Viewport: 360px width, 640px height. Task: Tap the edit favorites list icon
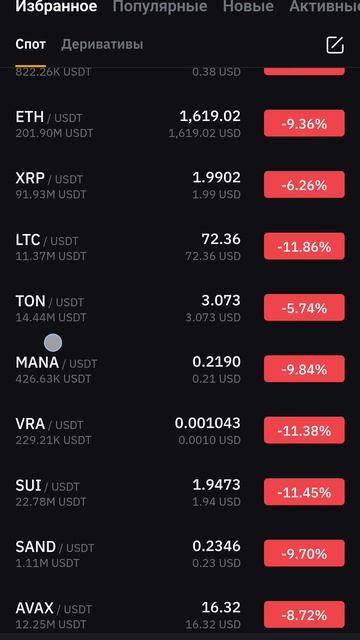[335, 45]
